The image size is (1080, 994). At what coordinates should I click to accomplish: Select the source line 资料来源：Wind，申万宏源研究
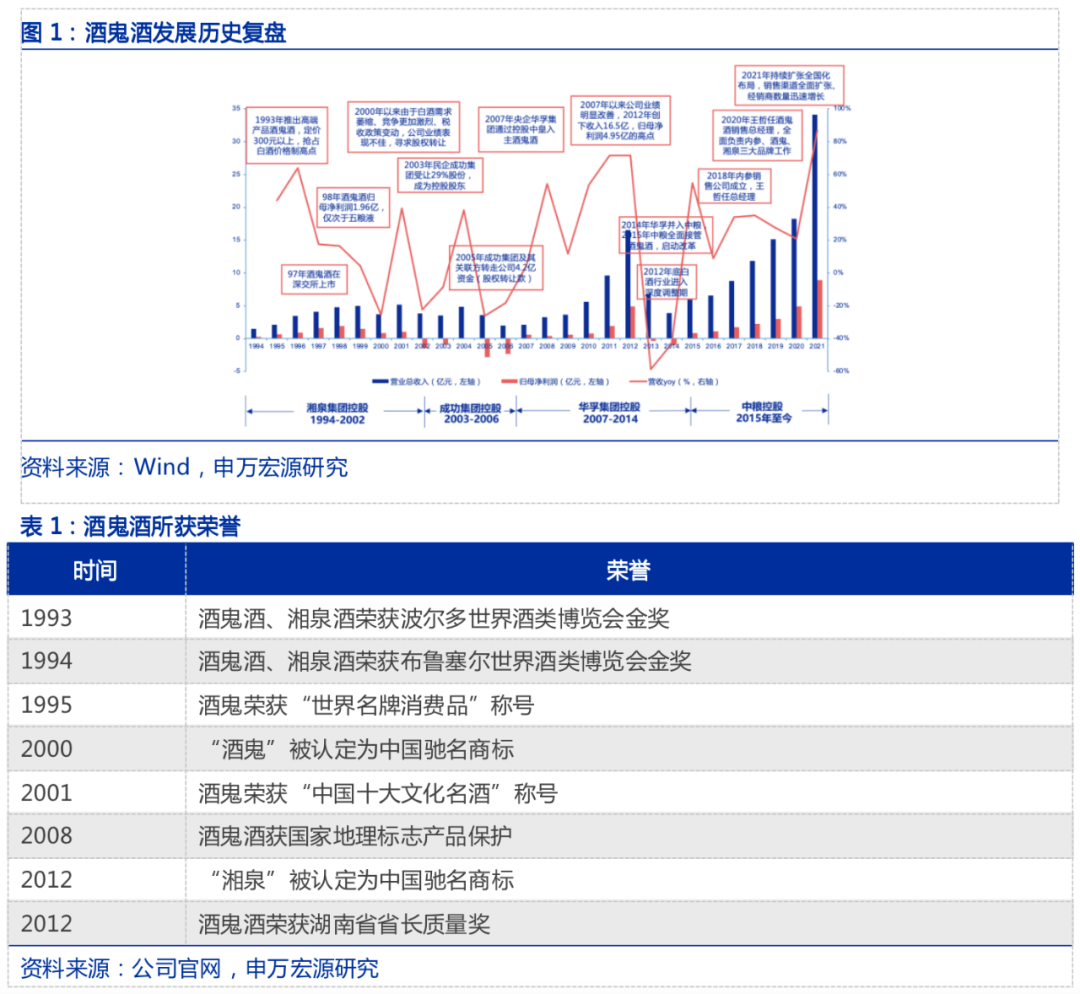[184, 467]
